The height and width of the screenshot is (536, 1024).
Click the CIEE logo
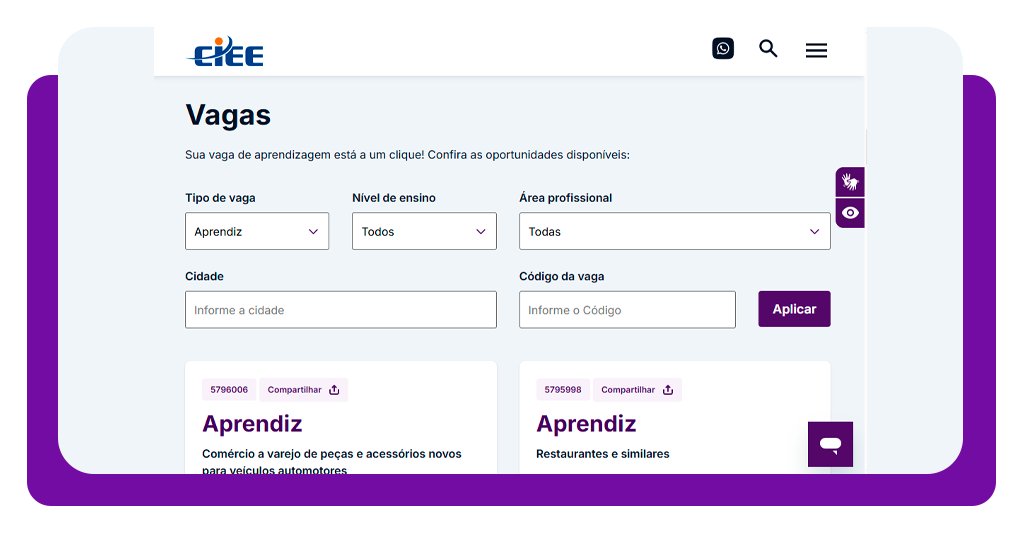point(225,51)
